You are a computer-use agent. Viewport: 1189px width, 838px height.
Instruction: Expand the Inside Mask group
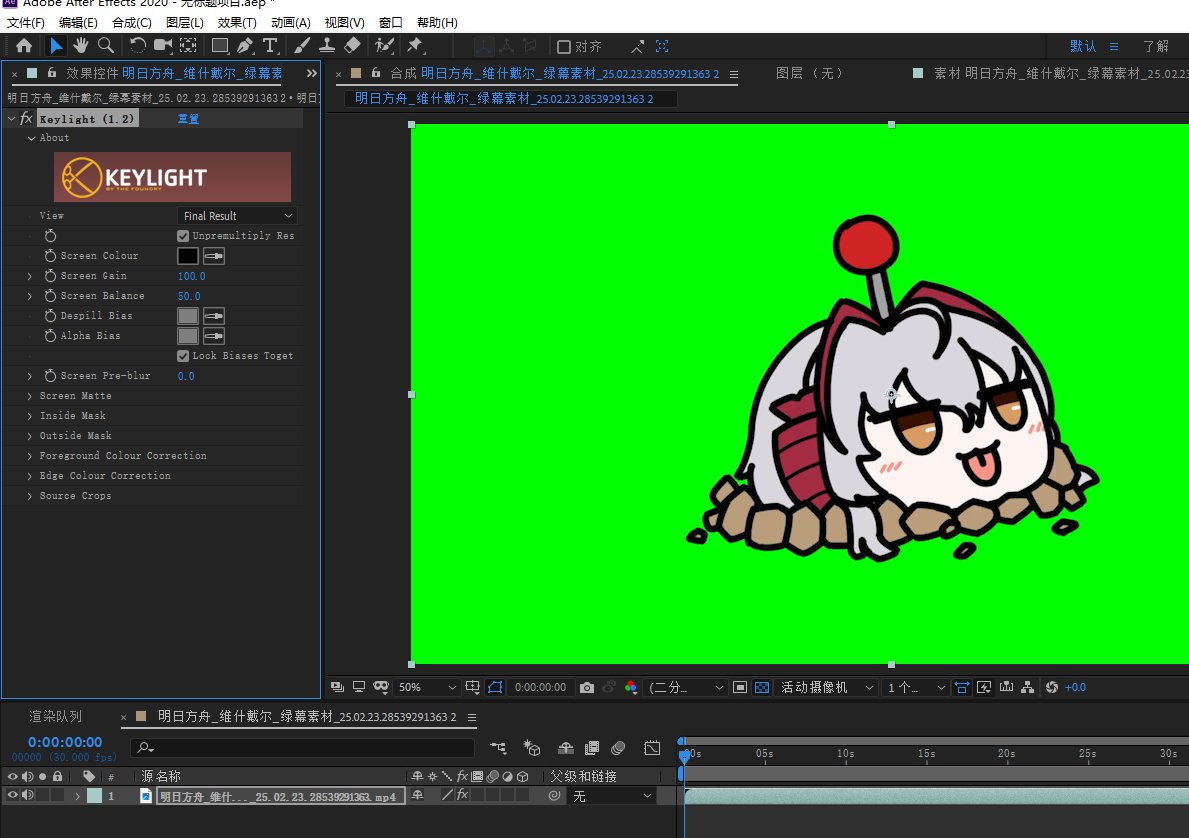point(30,416)
